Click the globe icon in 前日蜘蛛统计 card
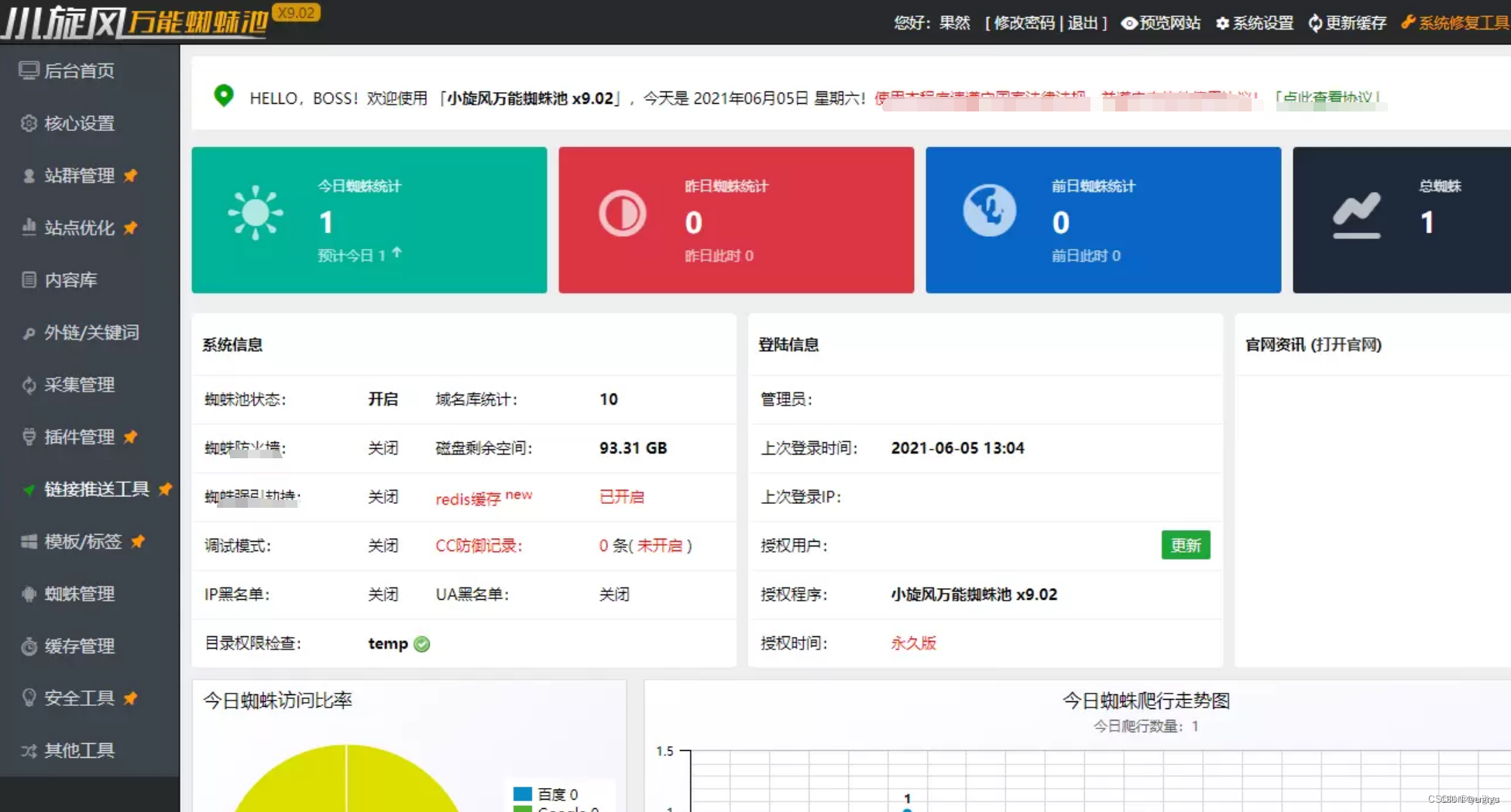 (x=989, y=211)
